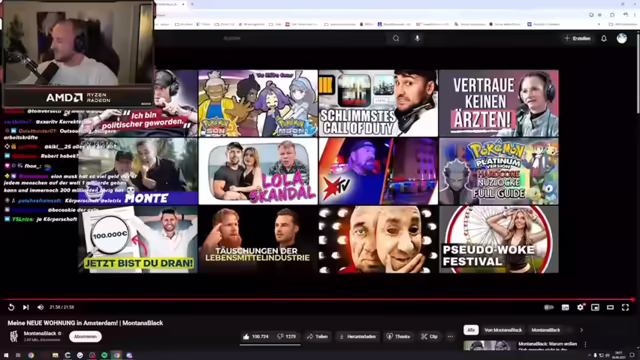This screenshot has height=360, width=640.
Task: Select the Alle filter chip
Action: point(471,330)
